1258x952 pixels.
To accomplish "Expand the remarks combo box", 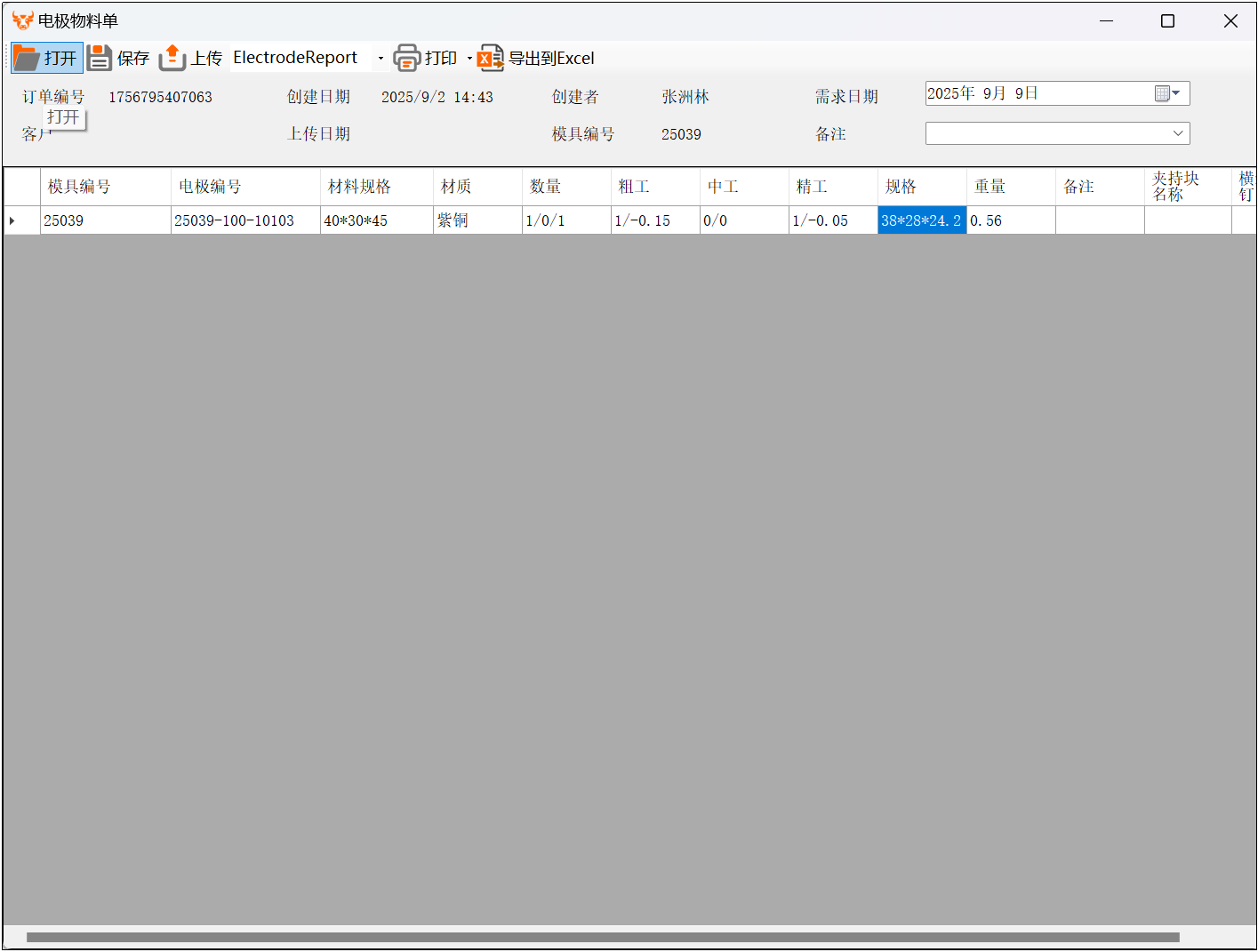I will 1177,133.
